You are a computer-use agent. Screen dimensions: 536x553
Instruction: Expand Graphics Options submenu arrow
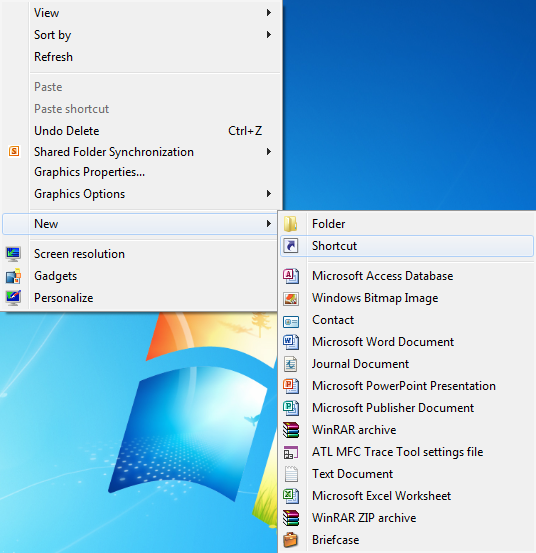click(269, 194)
